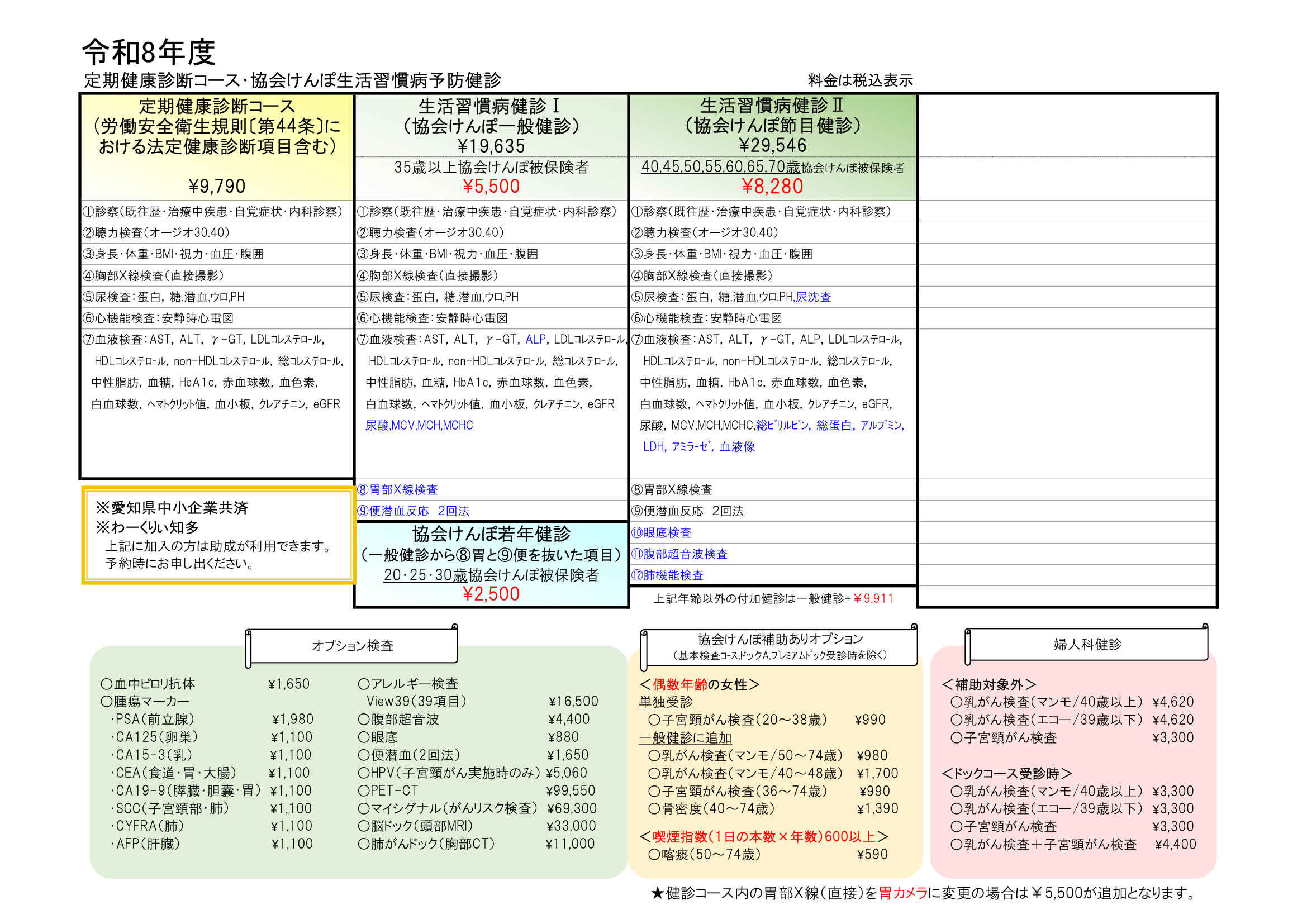The width and height of the screenshot is (1307, 924).
Task: Click the '骨密度(40～74歳)' option circle
Action: [x=654, y=809]
